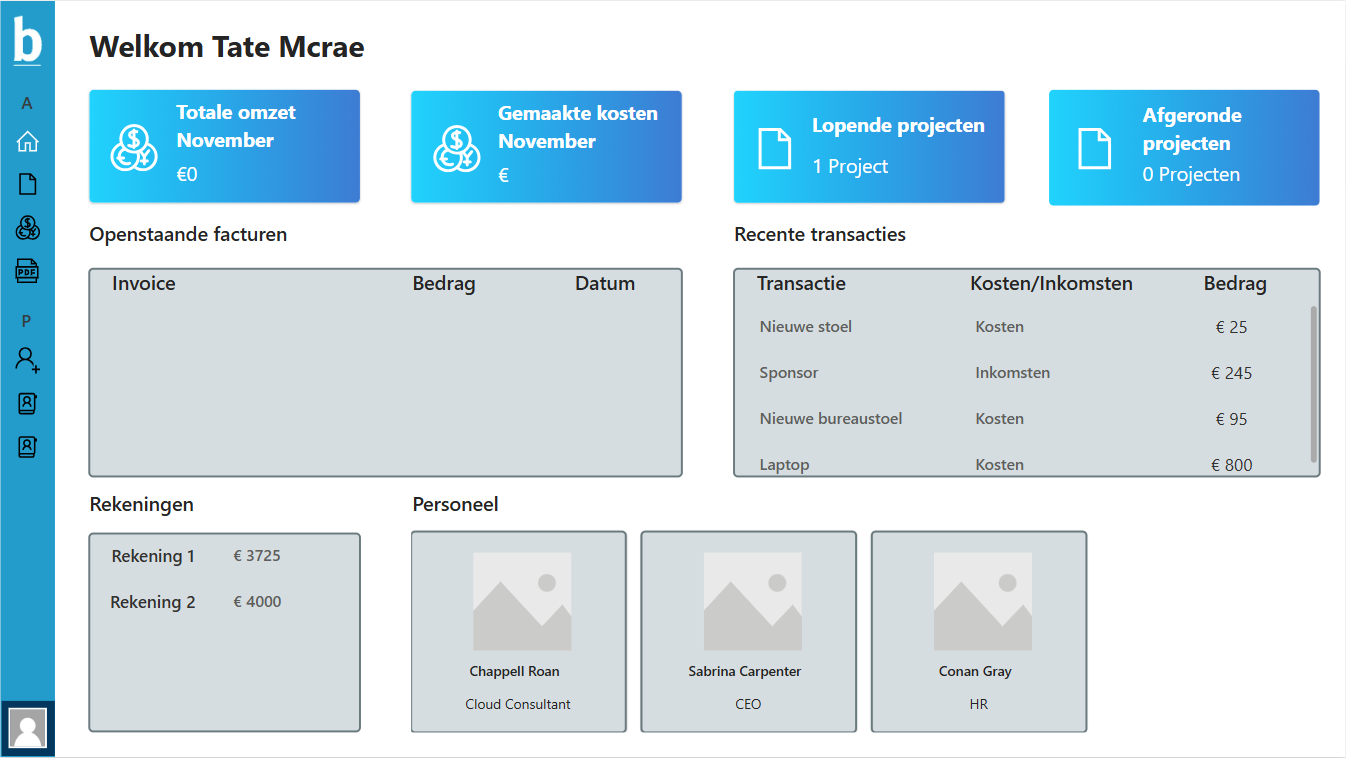
Task: Open the user profile avatar in the sidebar
Action: [x=27, y=728]
